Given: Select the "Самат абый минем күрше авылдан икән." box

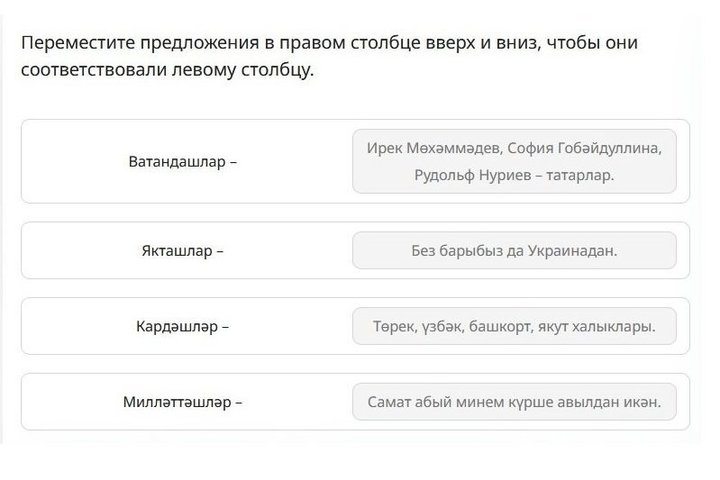Looking at the screenshot, I should pos(514,402).
